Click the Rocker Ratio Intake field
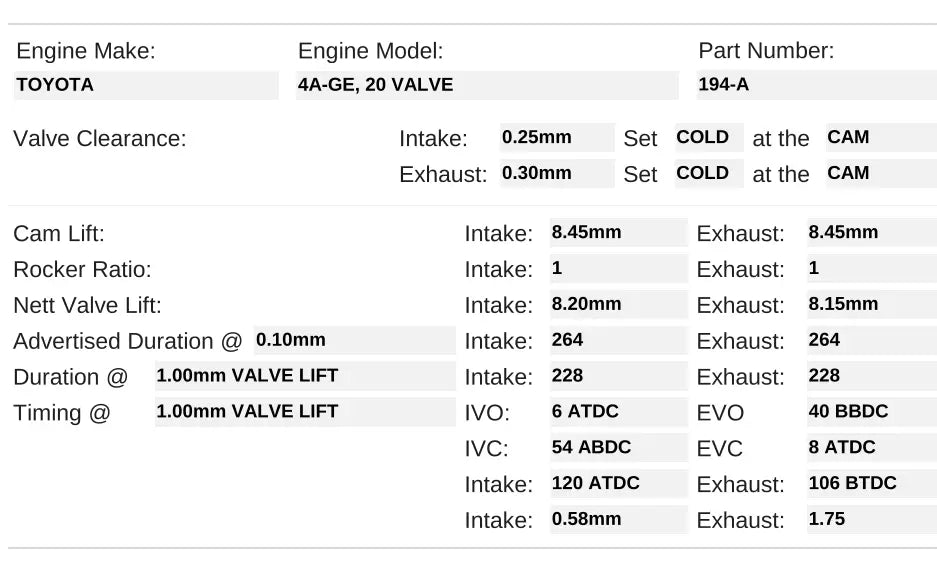 pos(618,269)
